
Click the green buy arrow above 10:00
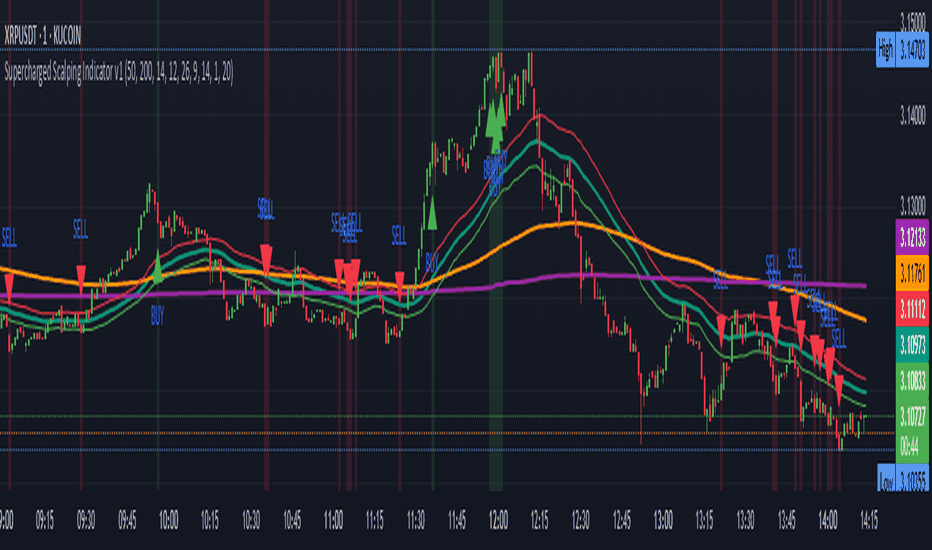coord(158,266)
